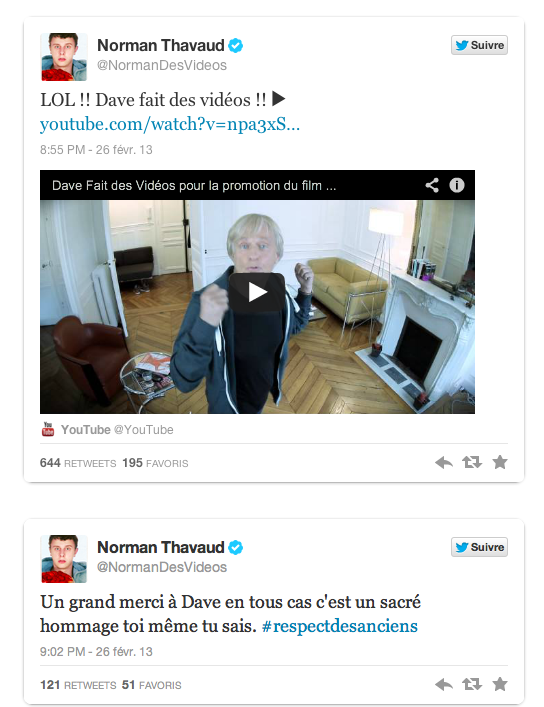Viewport: 544px width, 707px height.
Task: Open Norman Thavaud's avatar in first tweet
Action: [x=64, y=57]
